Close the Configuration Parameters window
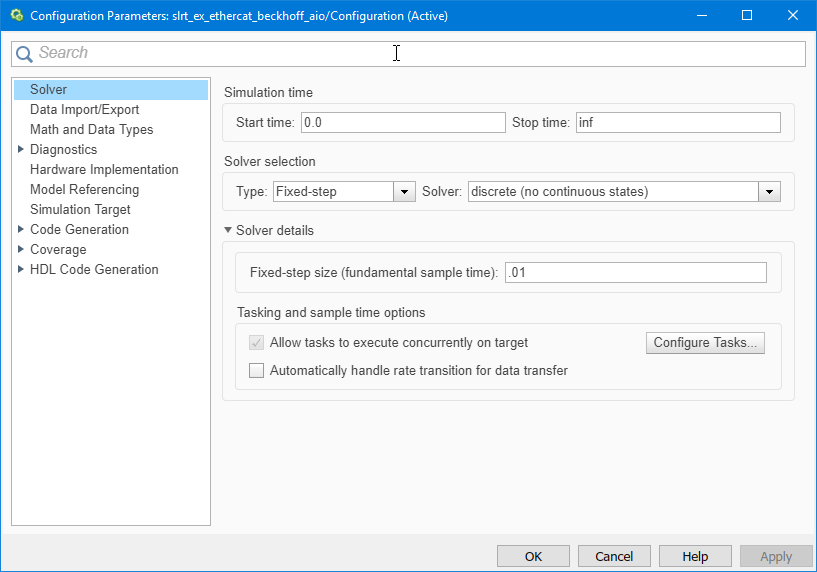 793,16
